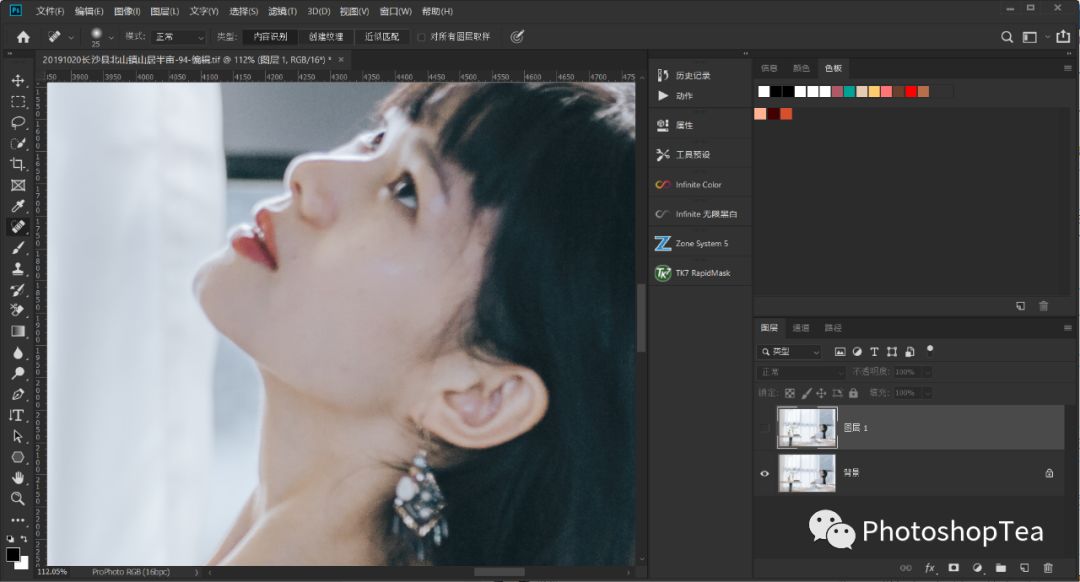Add a layer mask

coord(953,568)
